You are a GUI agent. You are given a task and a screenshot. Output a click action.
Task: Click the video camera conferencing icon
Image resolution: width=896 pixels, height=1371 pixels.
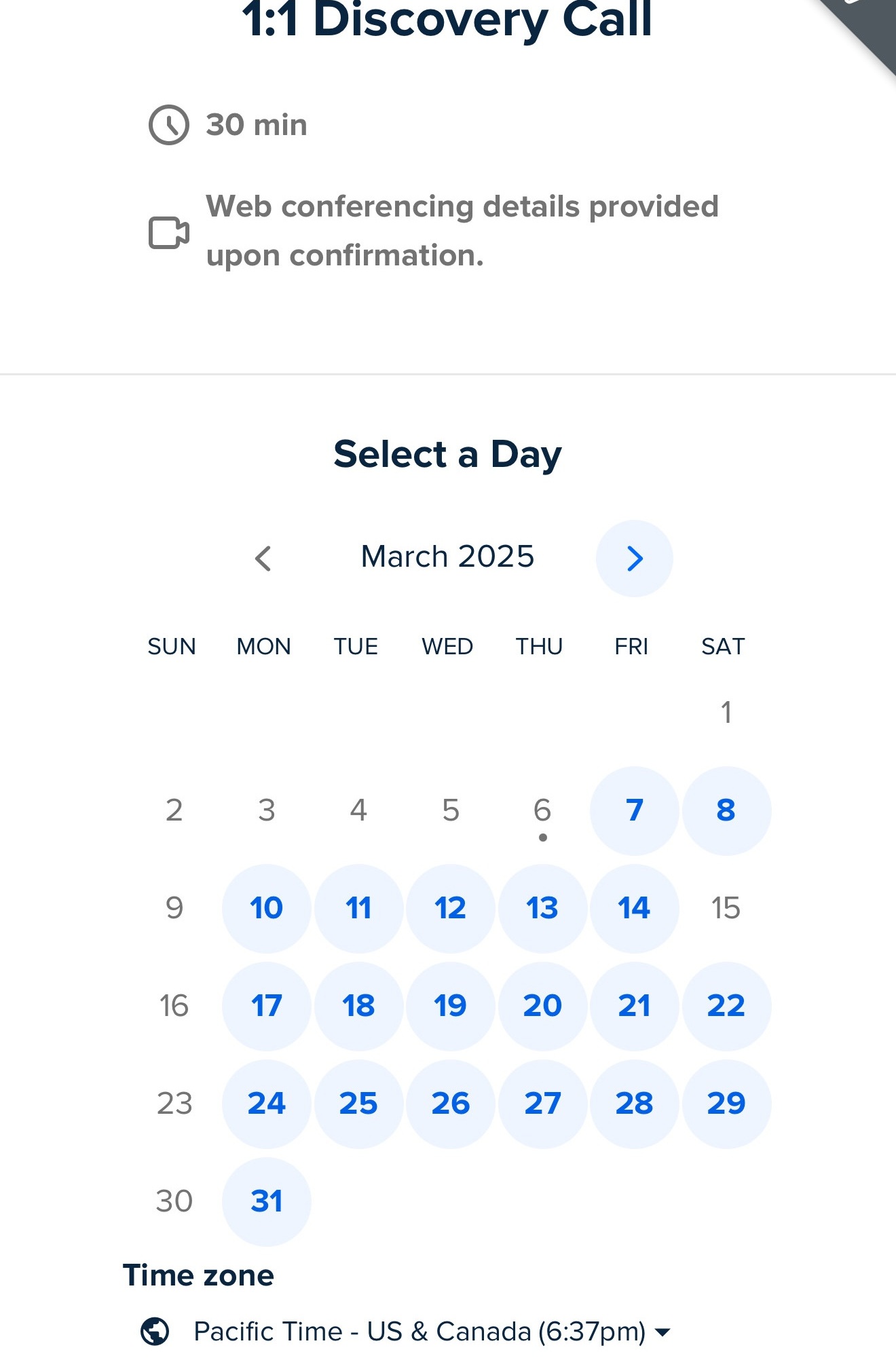(168, 233)
